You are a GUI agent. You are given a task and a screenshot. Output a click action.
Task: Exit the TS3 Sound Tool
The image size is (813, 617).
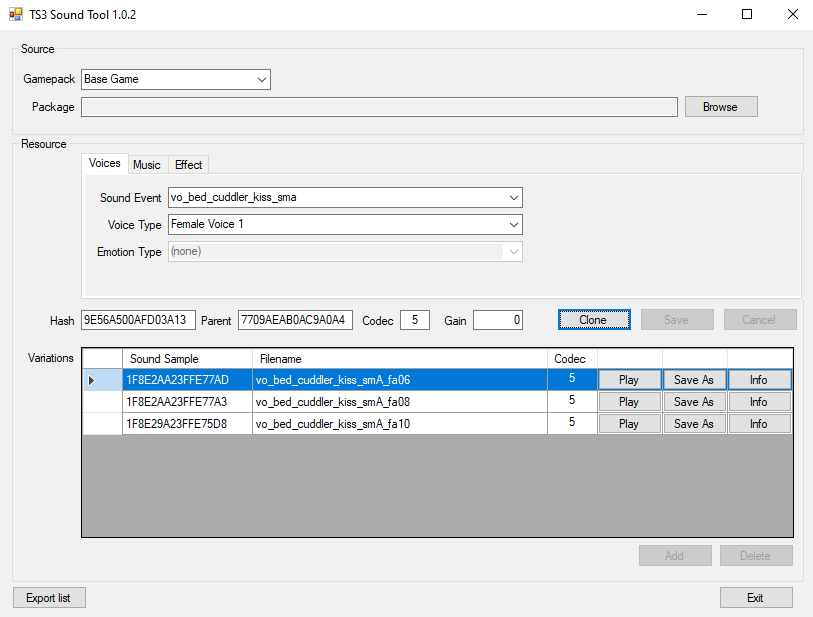pos(756,598)
